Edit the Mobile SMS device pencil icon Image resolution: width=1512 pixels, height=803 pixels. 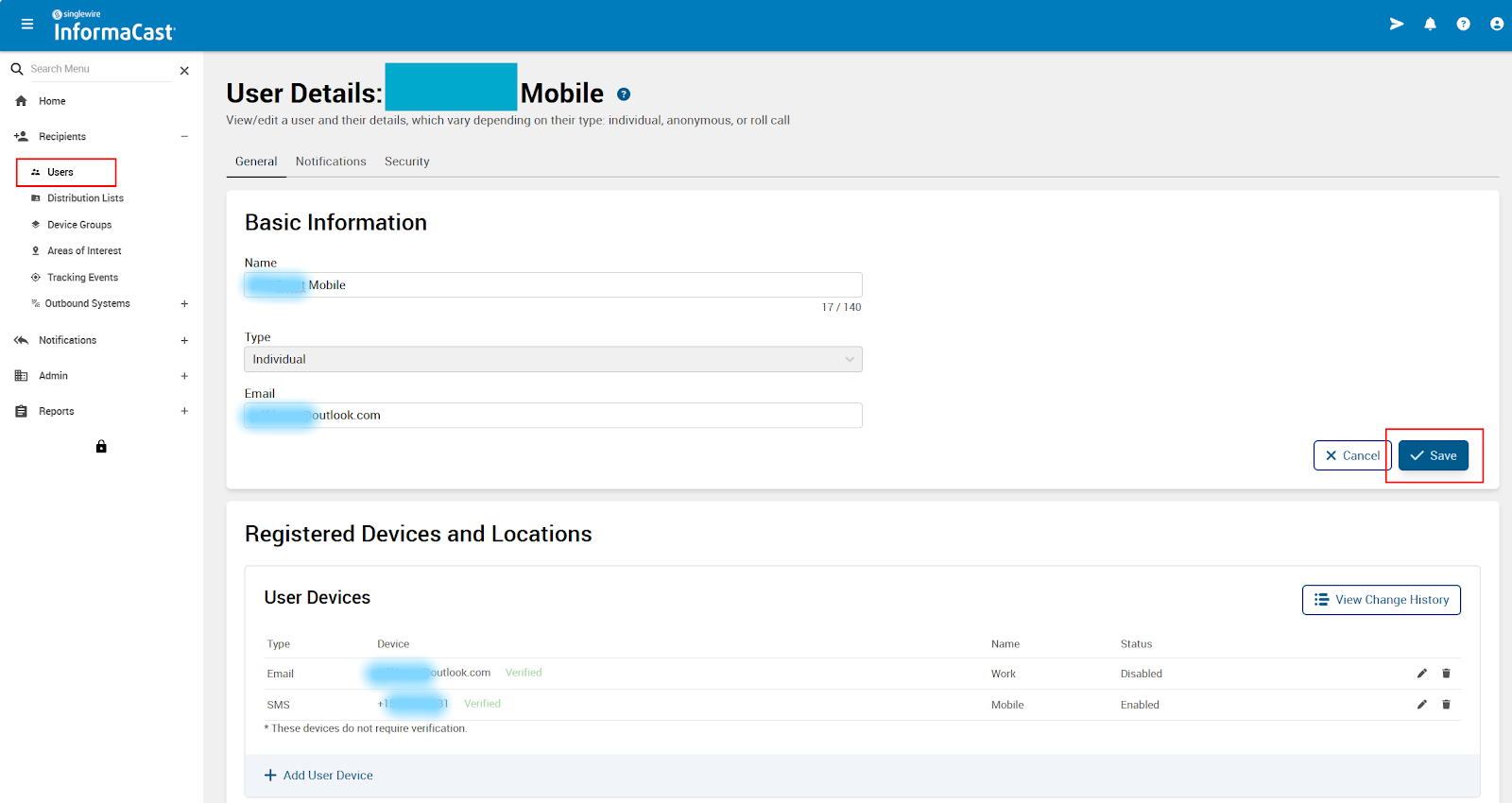1422,705
